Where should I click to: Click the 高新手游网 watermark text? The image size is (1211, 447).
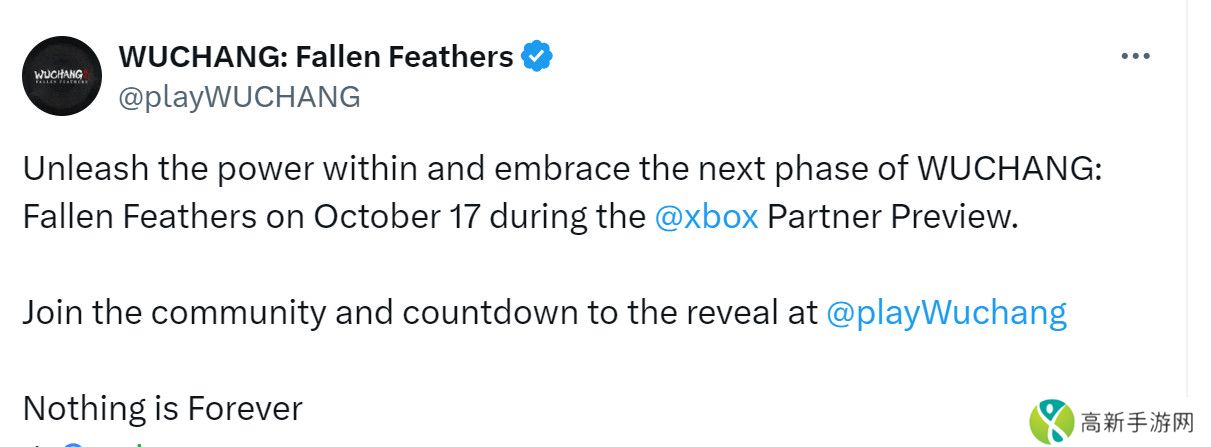1137,423
